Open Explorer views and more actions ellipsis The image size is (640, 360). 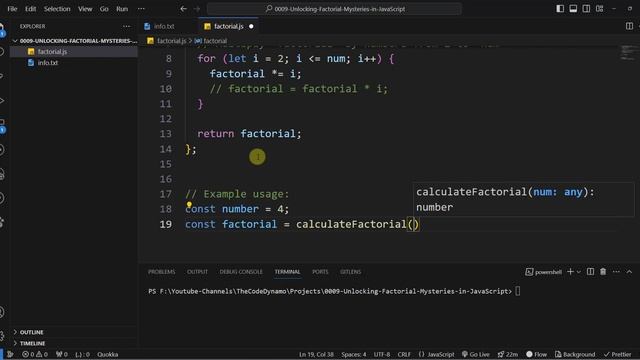(127, 26)
